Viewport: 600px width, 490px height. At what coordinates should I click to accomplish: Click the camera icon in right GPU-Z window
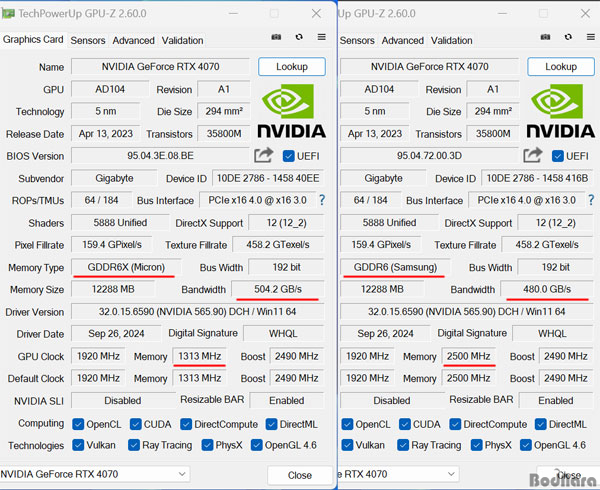545,37
